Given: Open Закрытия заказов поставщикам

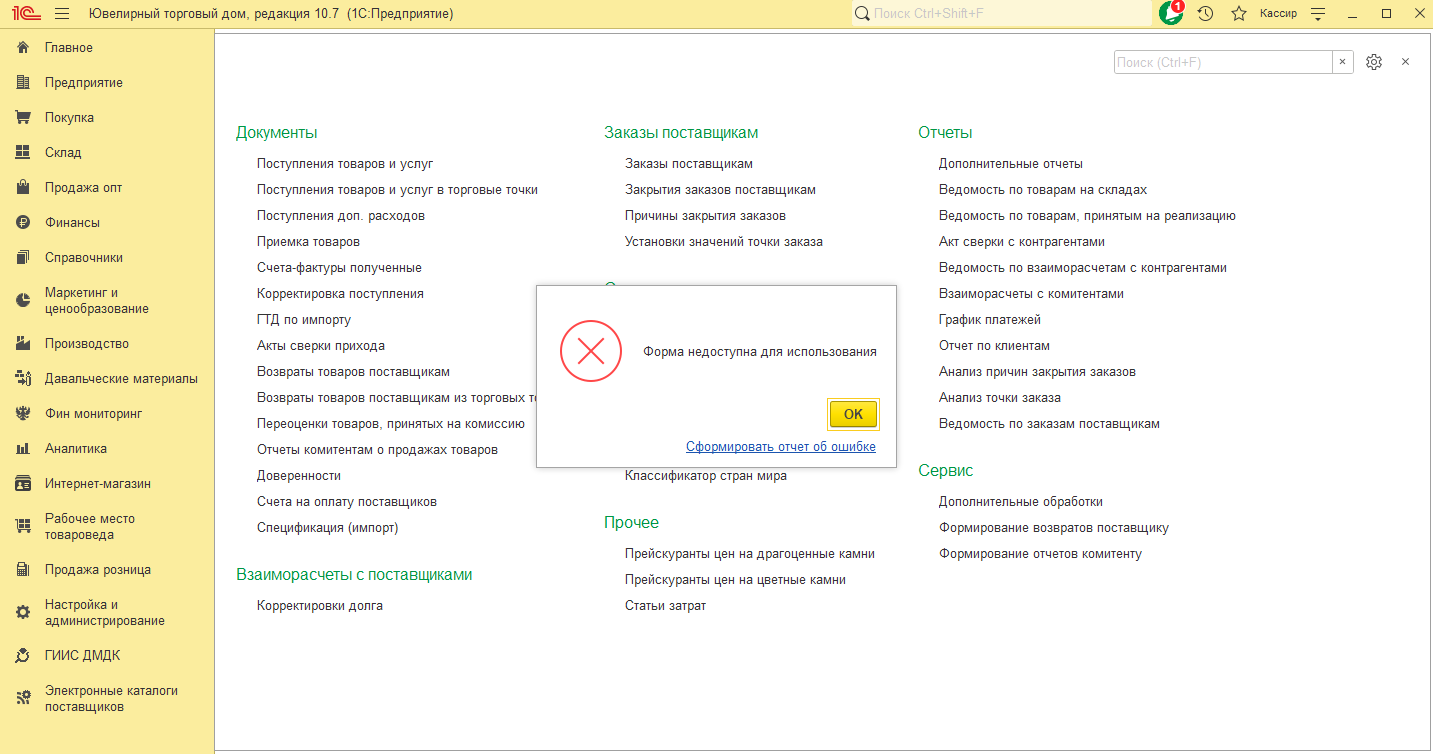Looking at the screenshot, I should [720, 190].
